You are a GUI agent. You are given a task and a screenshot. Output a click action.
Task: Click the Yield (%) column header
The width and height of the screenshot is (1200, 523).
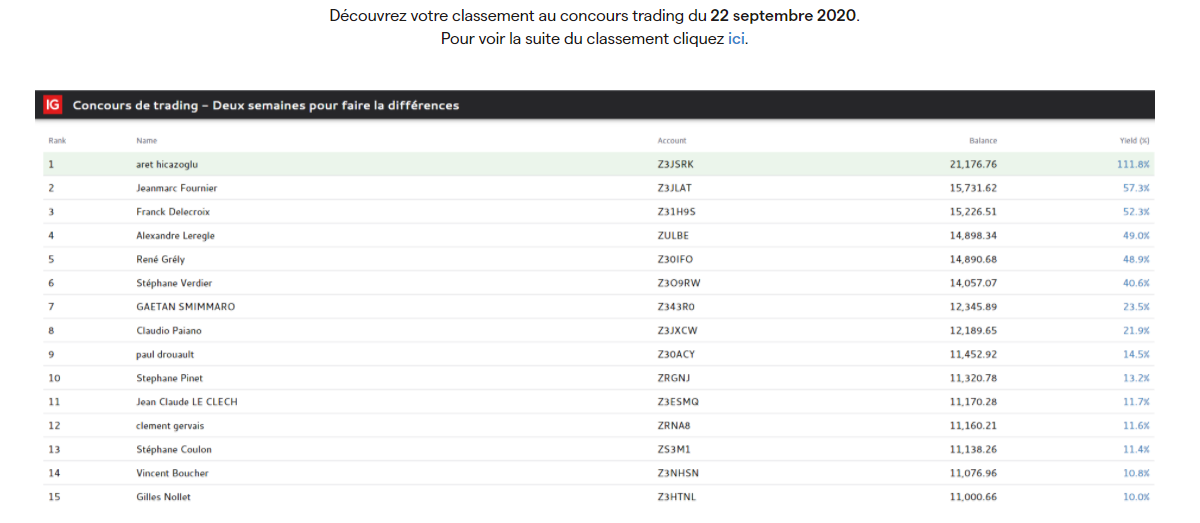click(x=1134, y=141)
